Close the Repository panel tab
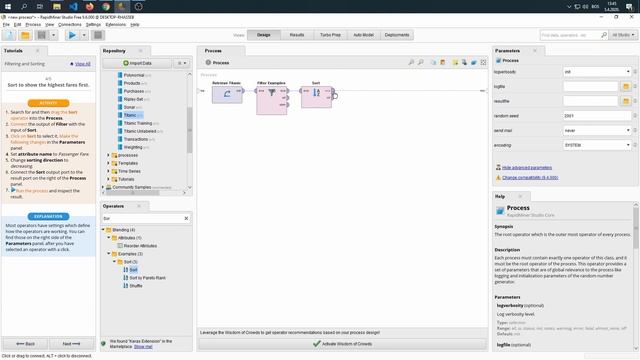The height and width of the screenshot is (360, 640). coord(141,51)
